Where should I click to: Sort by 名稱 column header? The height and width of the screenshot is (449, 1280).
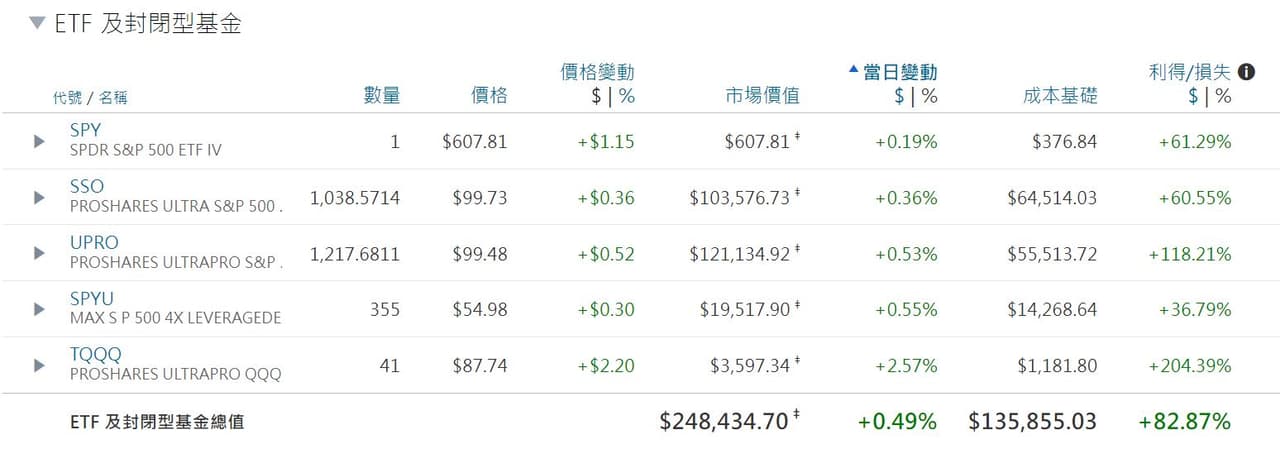point(113,98)
